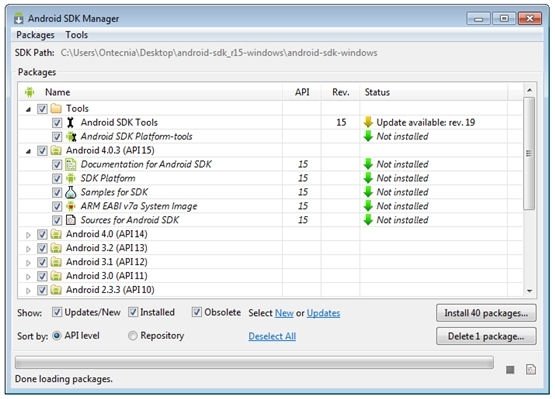Collapse the Tools tree group
555x399 pixels.
click(x=28, y=109)
